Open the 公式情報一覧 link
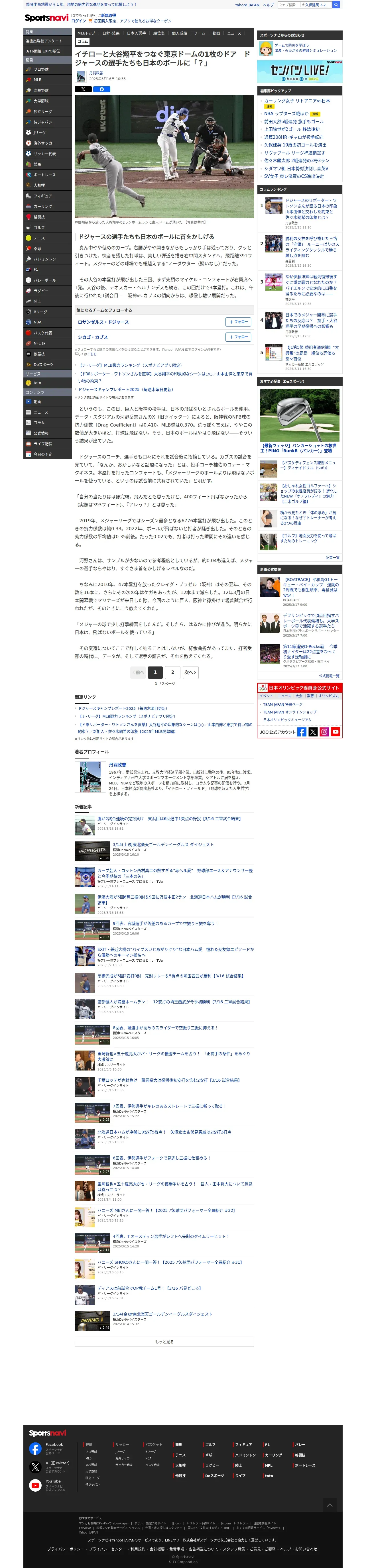Screen dimensions: 366x1568 330,675
